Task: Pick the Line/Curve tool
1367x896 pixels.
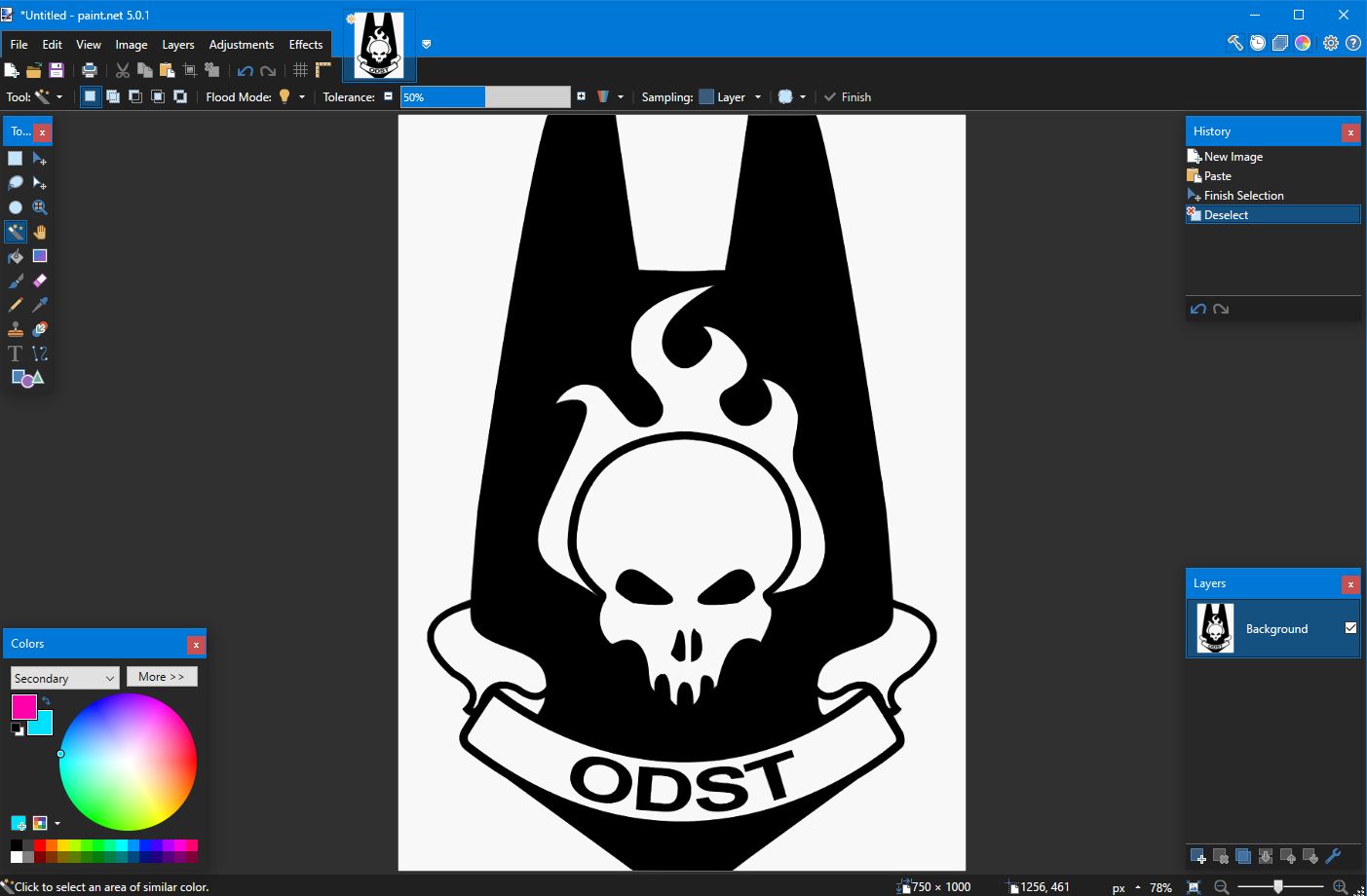Action: click(40, 354)
